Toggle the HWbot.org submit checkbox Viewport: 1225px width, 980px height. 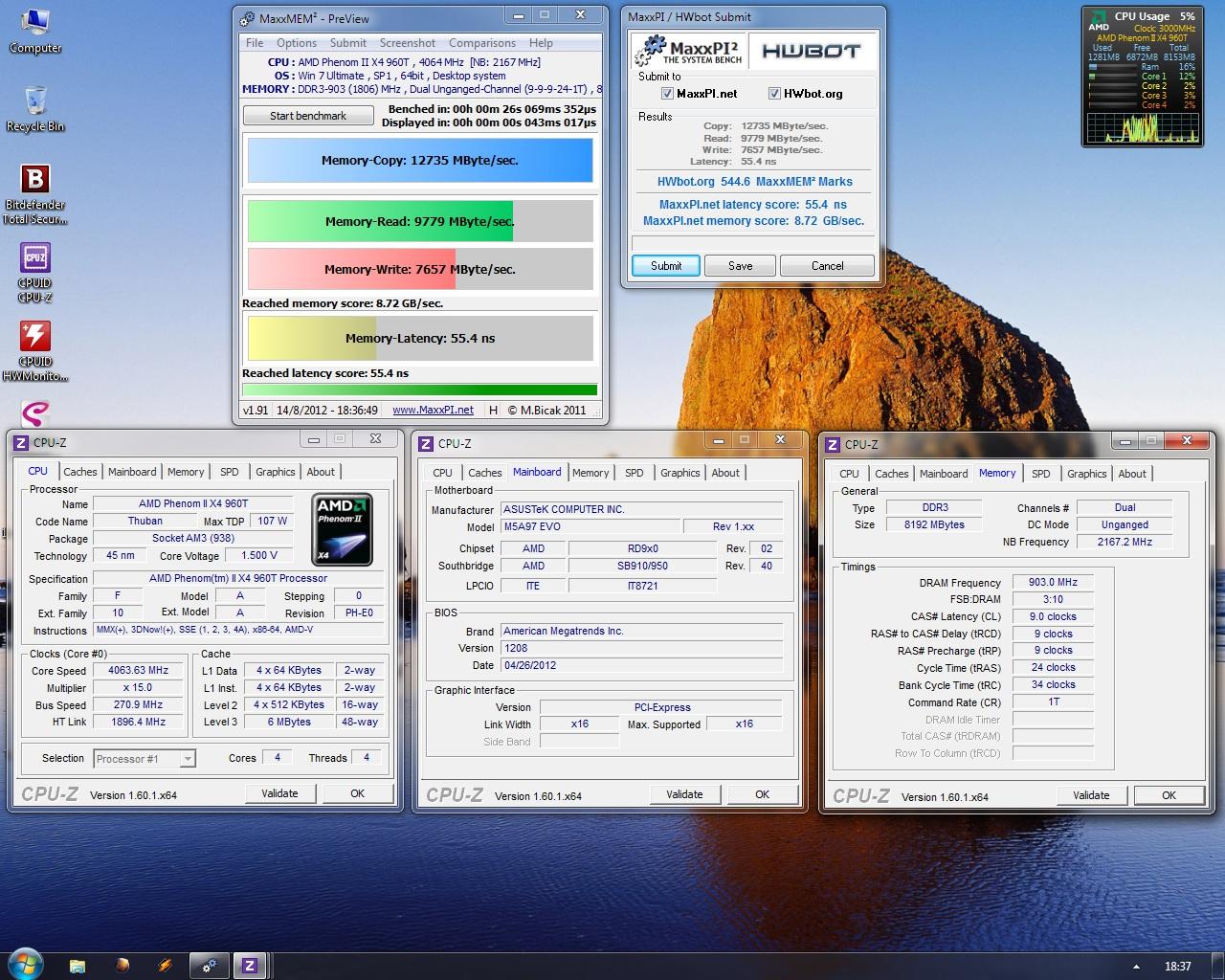pos(774,94)
